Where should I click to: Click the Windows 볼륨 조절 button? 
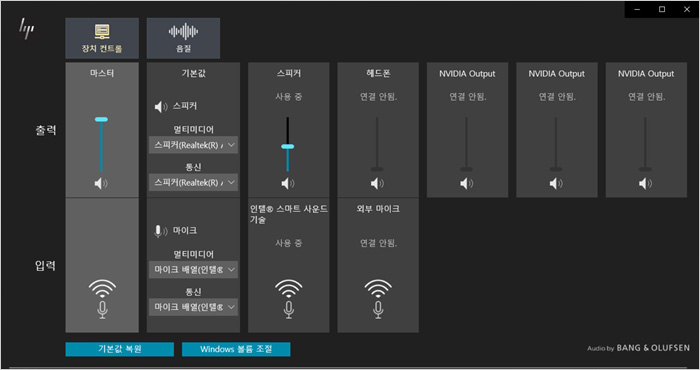pos(236,349)
